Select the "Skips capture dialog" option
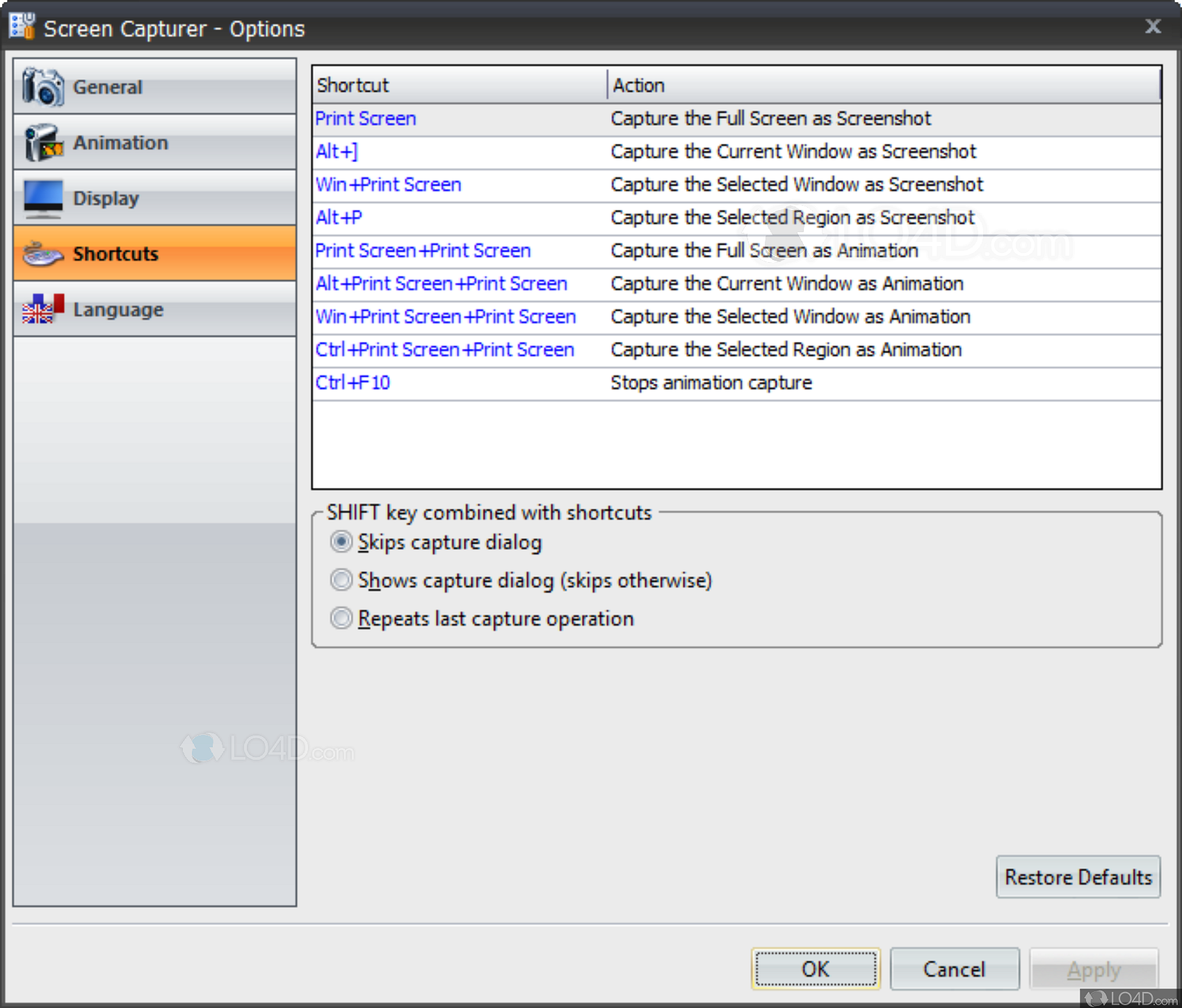 [341, 542]
